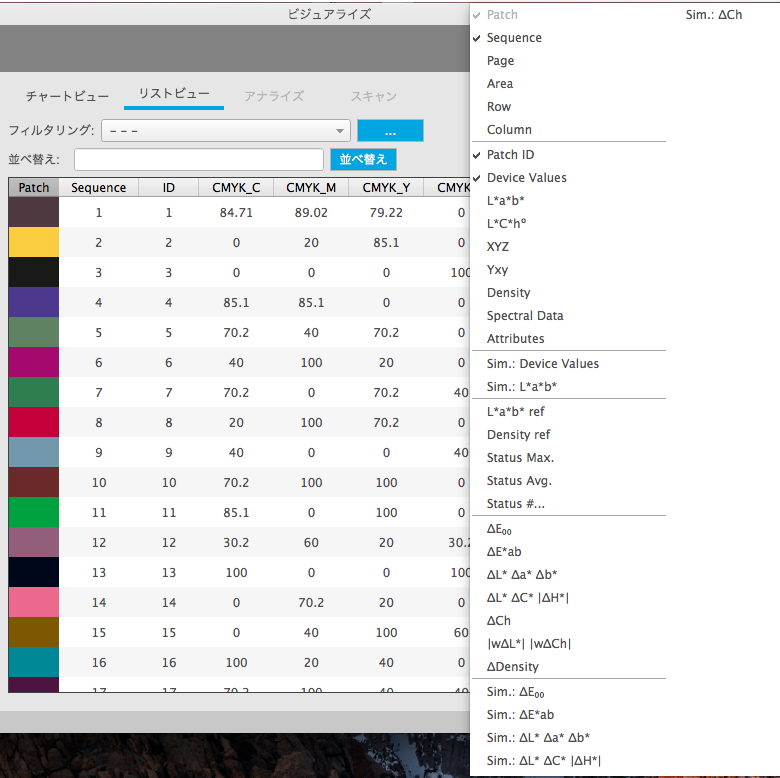The image size is (780, 778).
Task: Sort by ID column header
Action: coord(169,188)
